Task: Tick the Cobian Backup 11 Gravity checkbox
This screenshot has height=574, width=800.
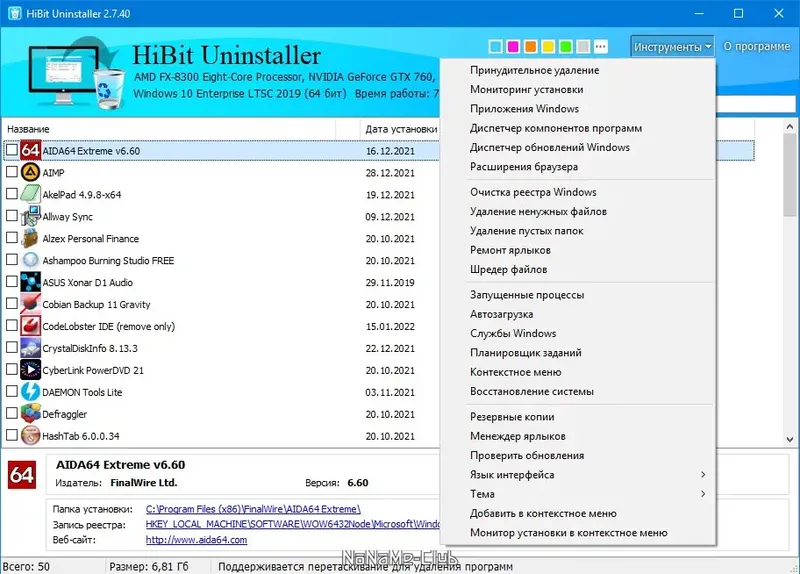Action: (11, 304)
